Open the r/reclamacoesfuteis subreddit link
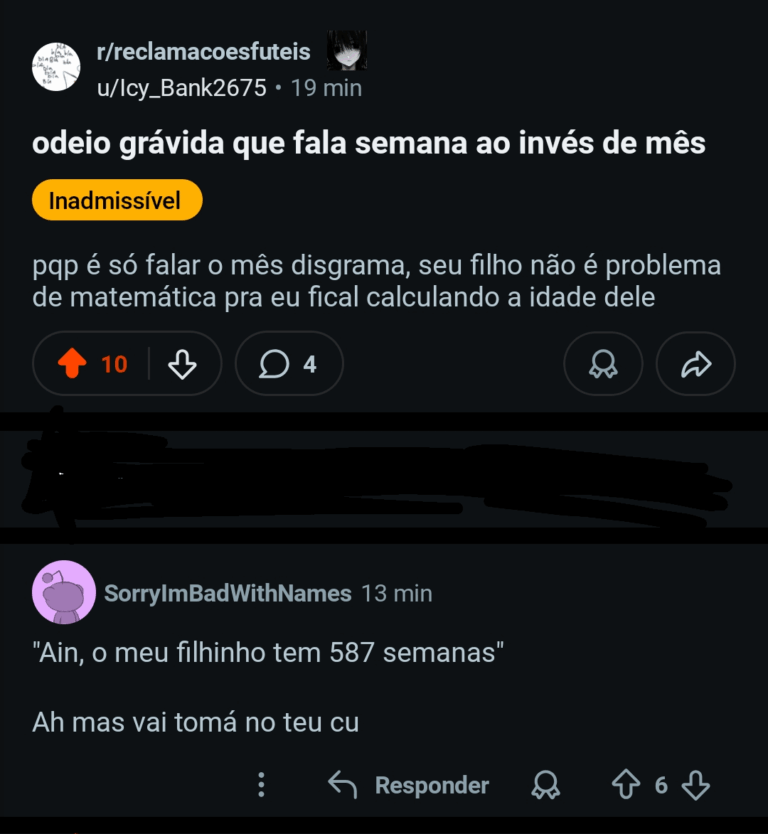 pyautogui.click(x=203, y=51)
